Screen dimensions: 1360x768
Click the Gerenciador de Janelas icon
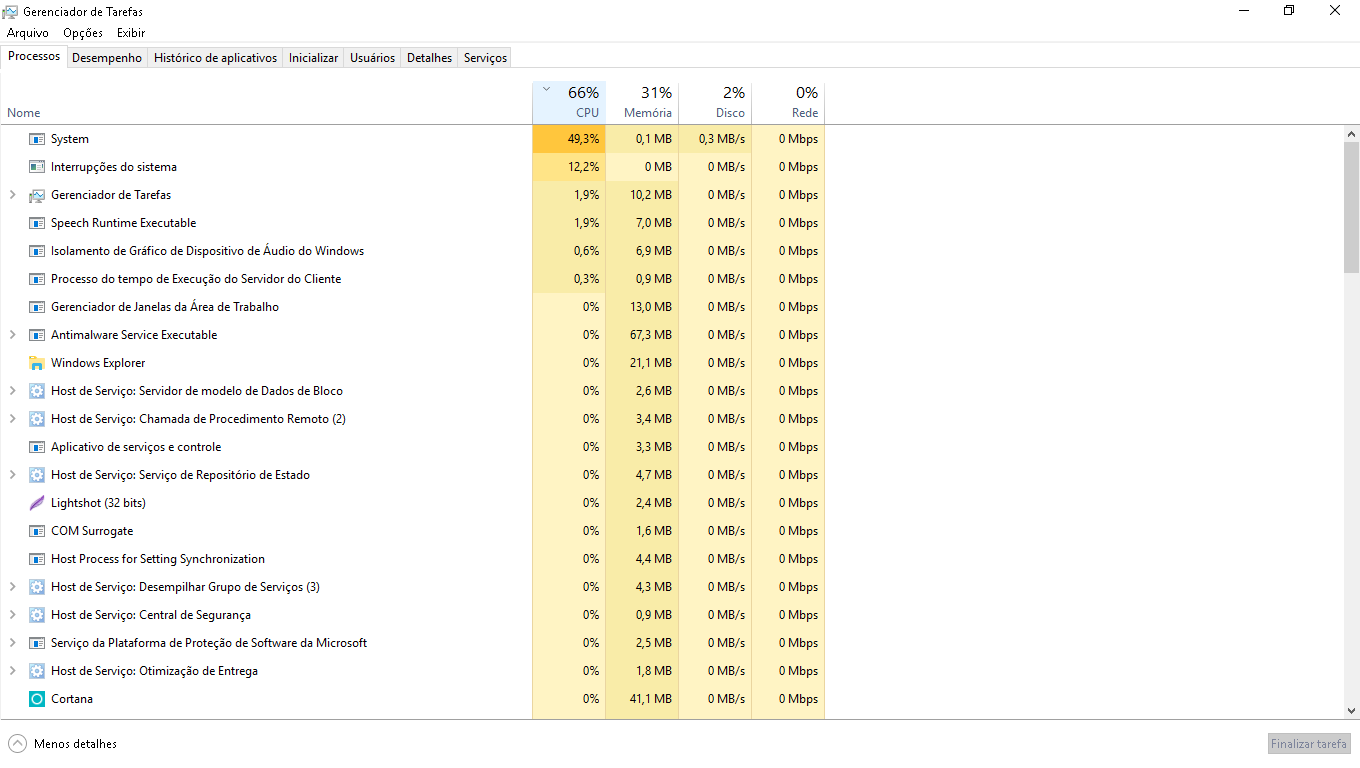(x=37, y=307)
